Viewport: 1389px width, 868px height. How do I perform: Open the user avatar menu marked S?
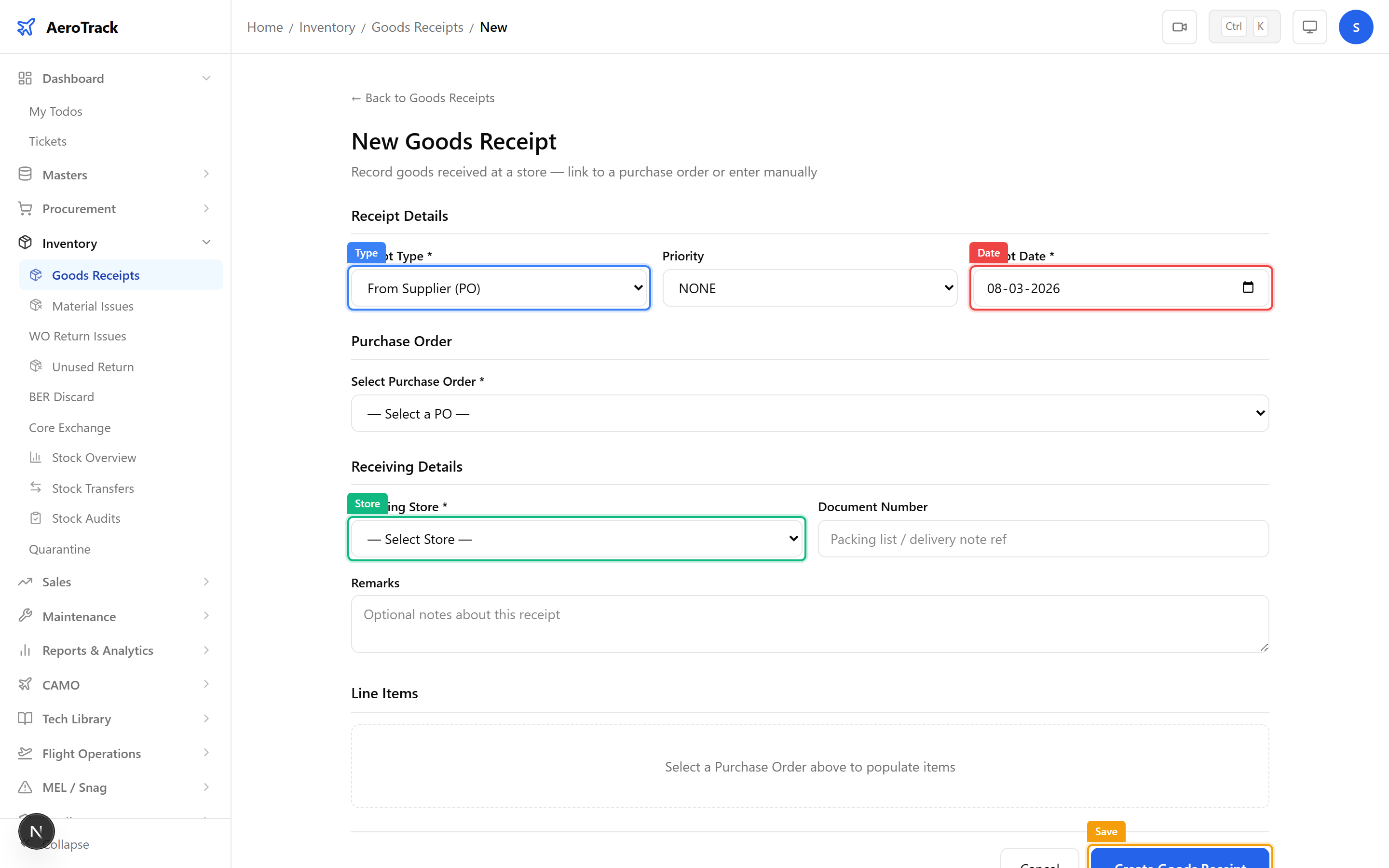tap(1356, 27)
